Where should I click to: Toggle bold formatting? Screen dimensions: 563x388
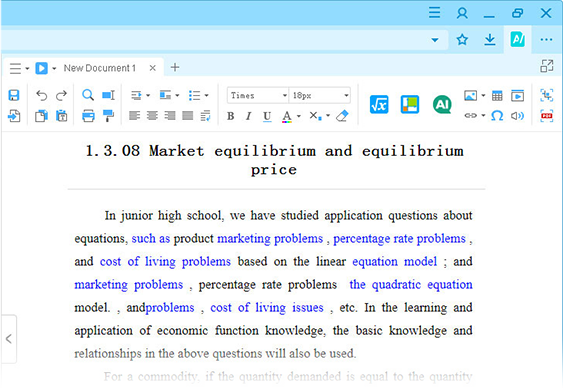[231, 116]
